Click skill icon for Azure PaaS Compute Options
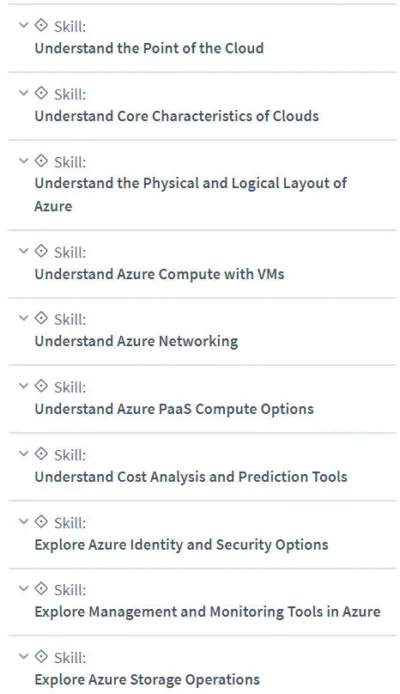400x694 pixels. (41, 386)
